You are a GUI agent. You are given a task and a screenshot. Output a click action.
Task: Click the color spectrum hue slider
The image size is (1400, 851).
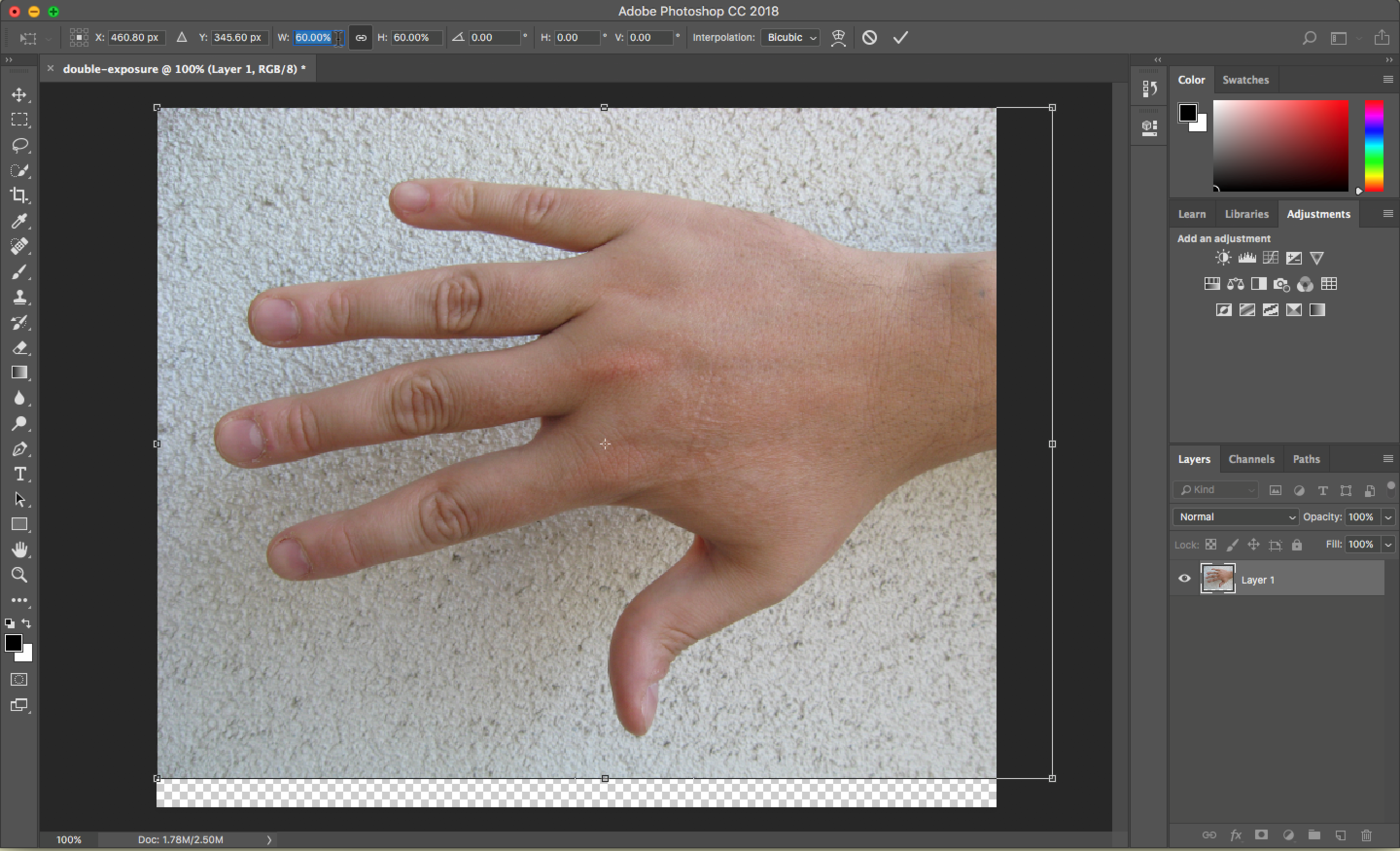point(1374,145)
